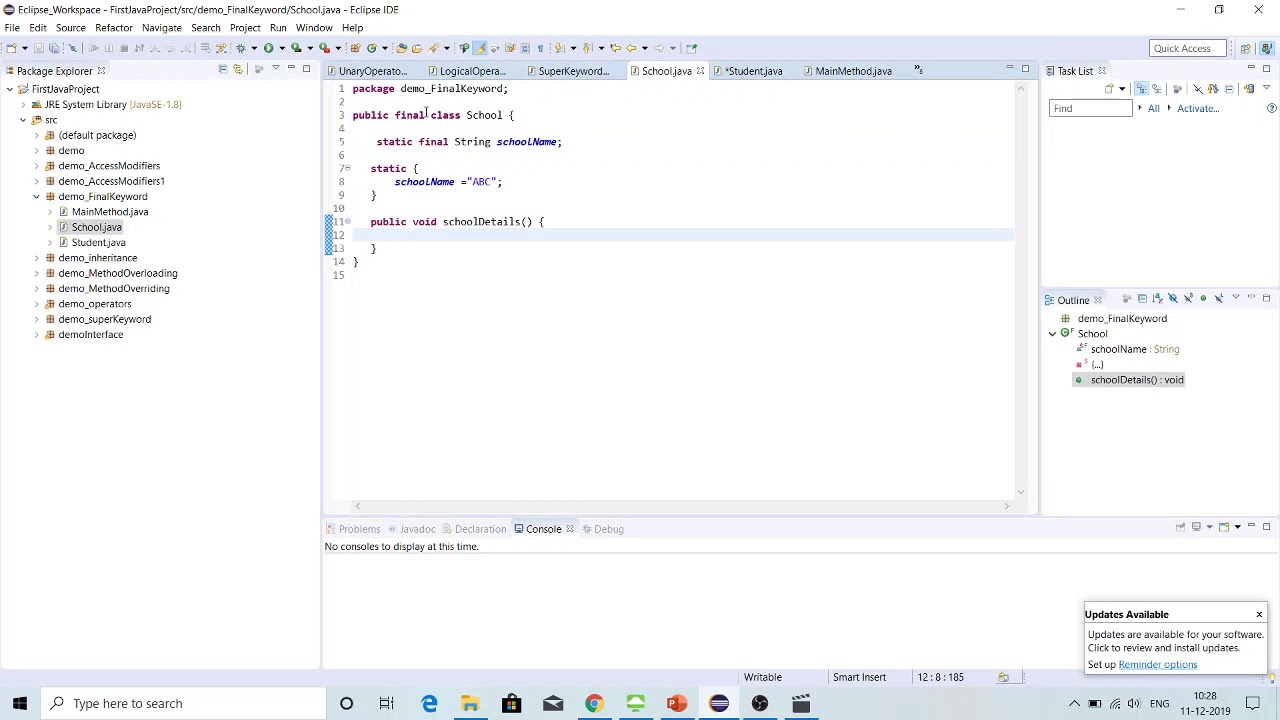Open the Project menu
Screen dimensions: 1280x720
click(245, 28)
